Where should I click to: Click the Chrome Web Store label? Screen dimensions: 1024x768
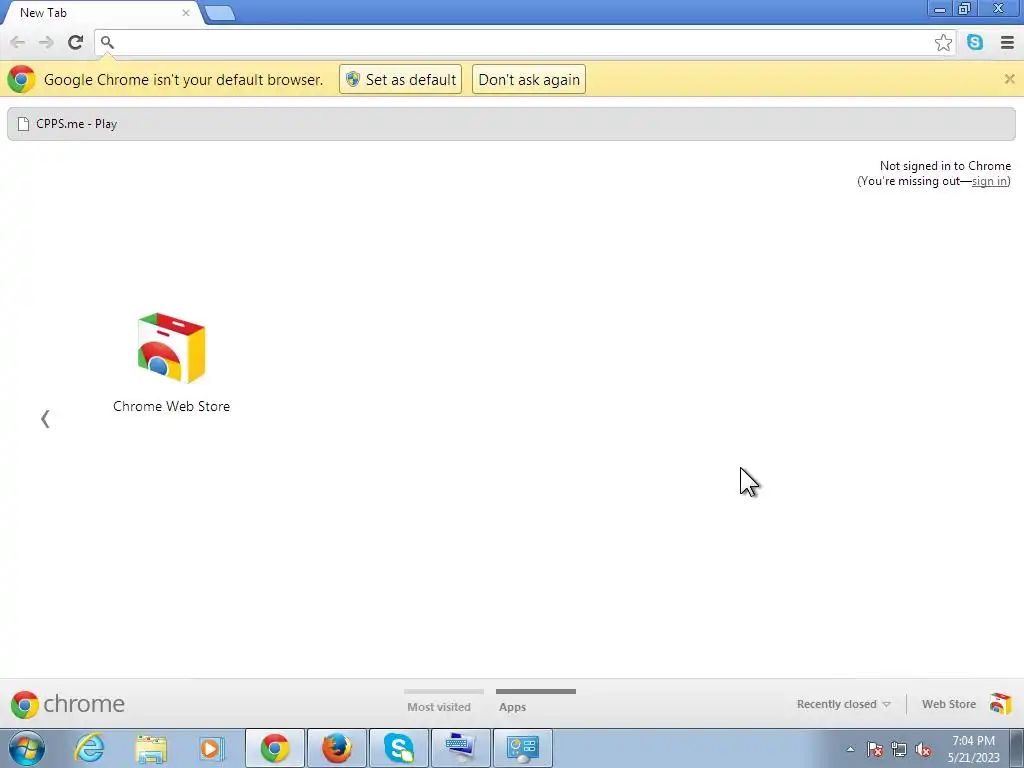point(171,406)
